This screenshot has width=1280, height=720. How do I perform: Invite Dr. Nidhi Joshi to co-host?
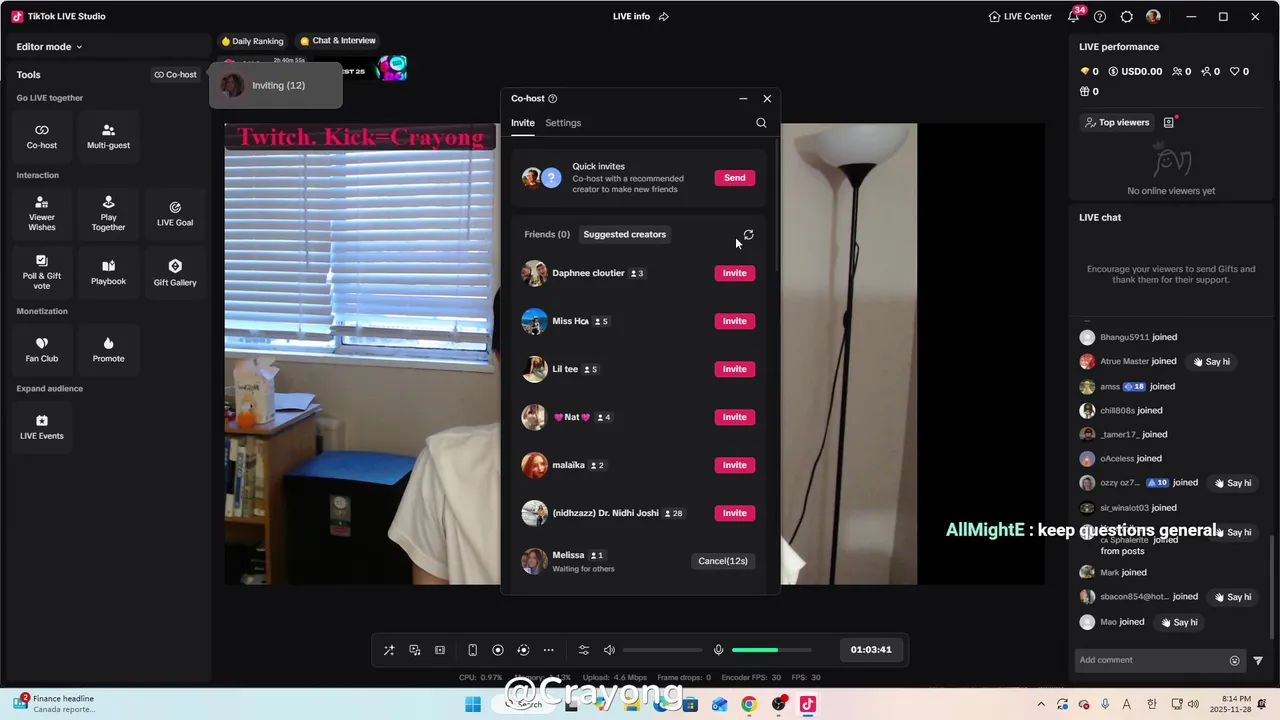(x=734, y=513)
